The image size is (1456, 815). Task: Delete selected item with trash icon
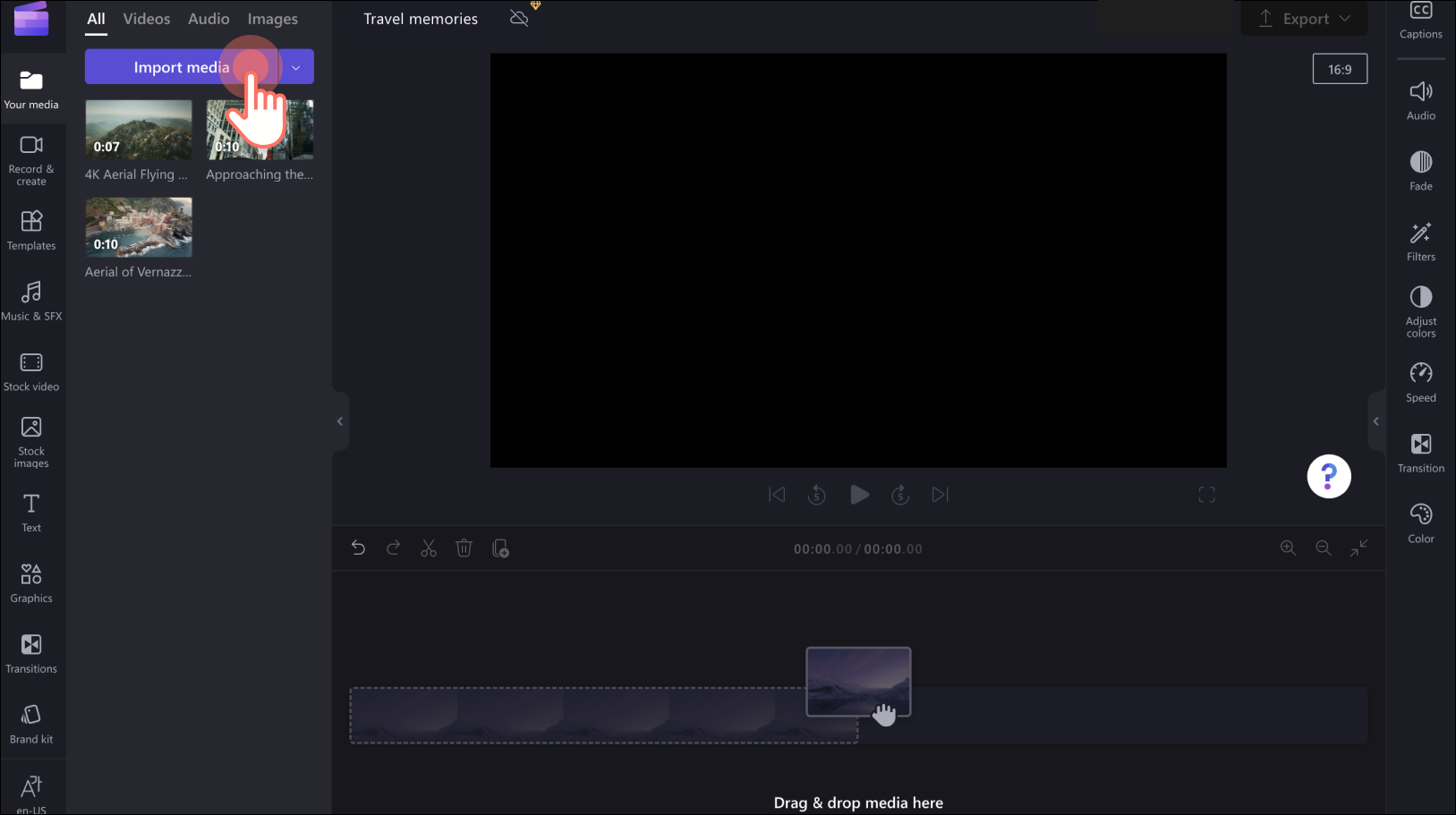464,548
